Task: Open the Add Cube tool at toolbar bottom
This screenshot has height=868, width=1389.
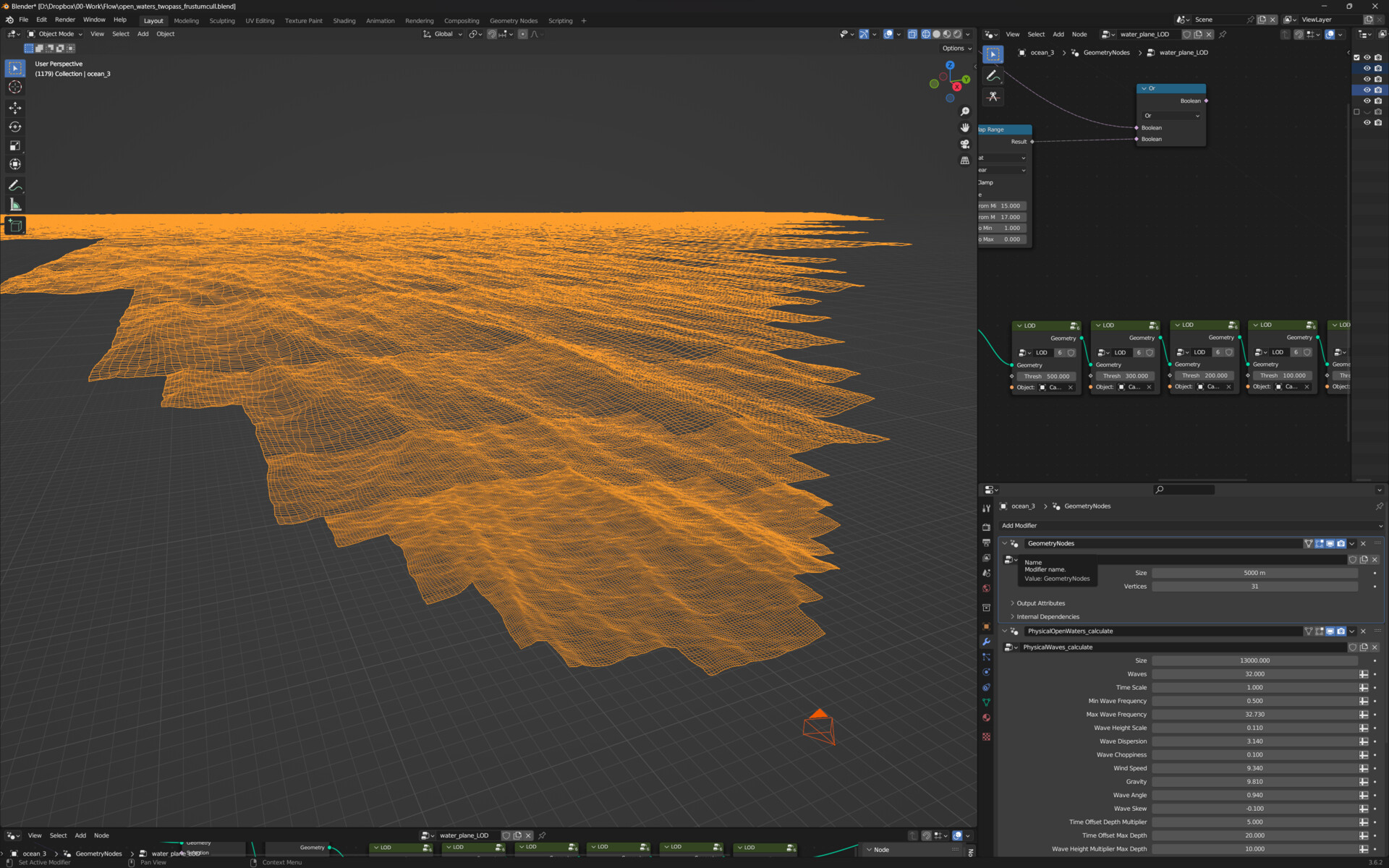Action: pos(14,225)
